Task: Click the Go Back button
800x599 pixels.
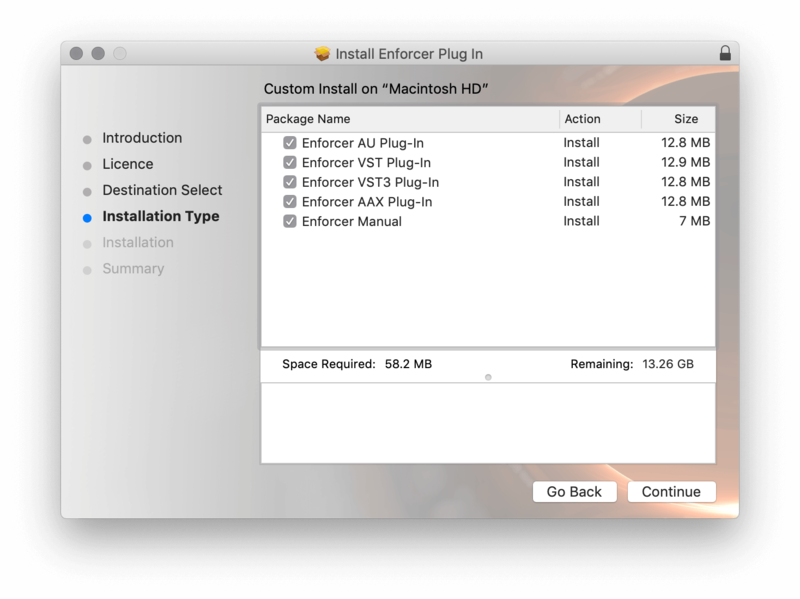Action: pyautogui.click(x=574, y=491)
